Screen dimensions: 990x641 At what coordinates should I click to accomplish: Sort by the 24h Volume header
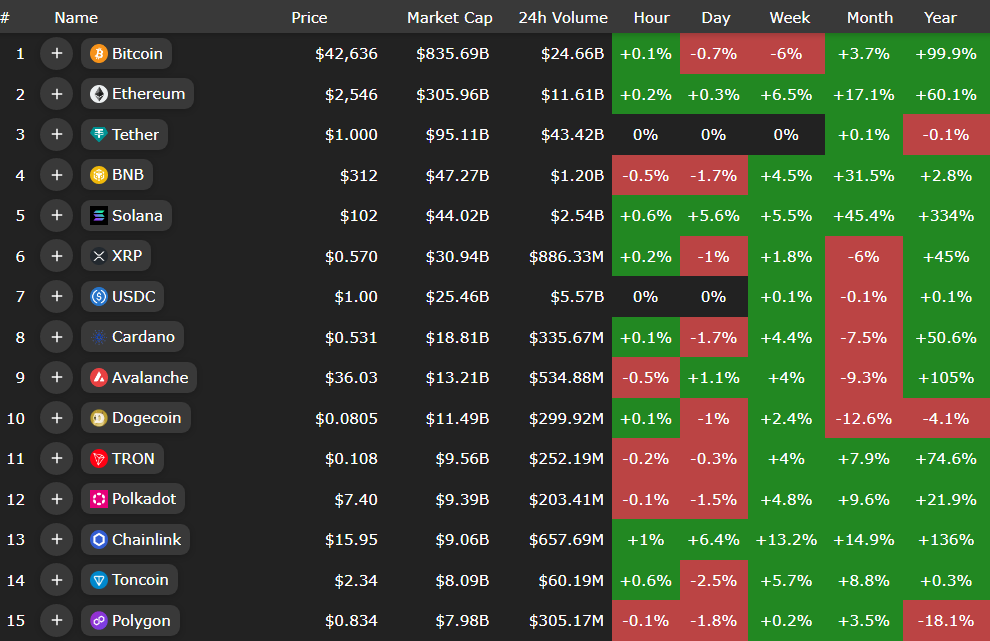562,18
